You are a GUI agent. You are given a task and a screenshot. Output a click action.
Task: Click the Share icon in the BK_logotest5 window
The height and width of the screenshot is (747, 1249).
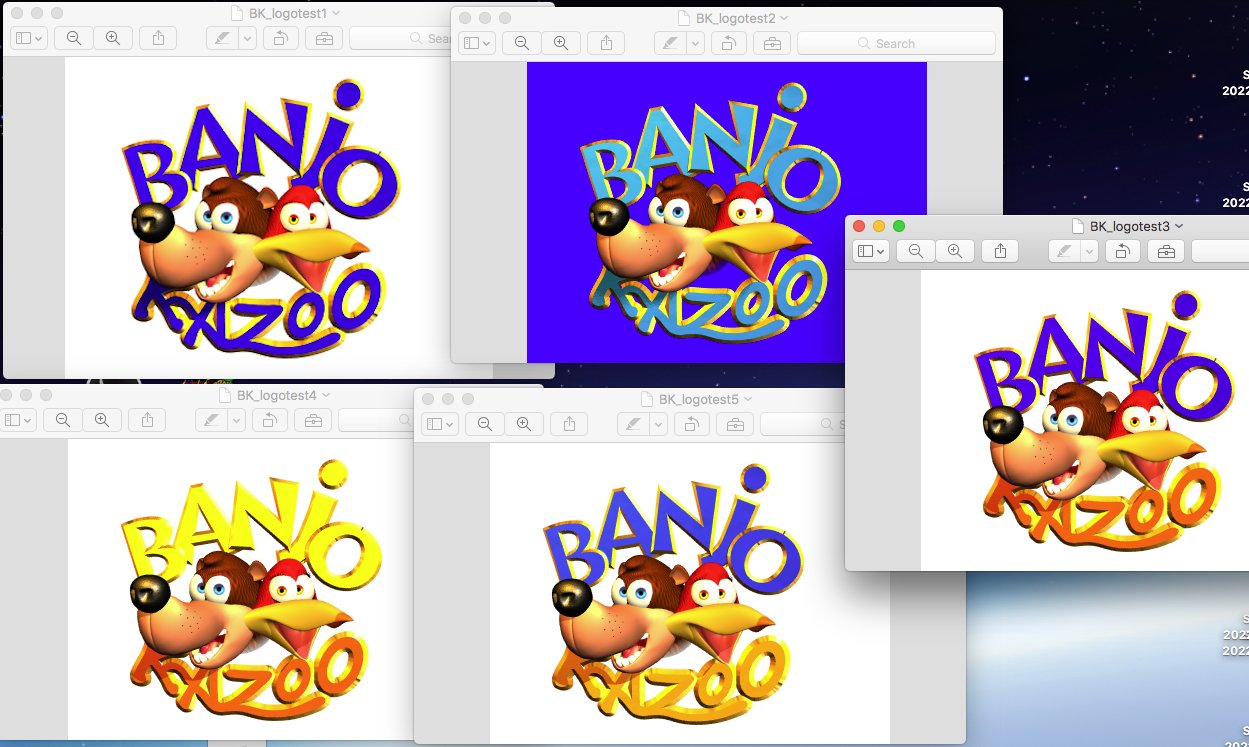click(x=569, y=424)
